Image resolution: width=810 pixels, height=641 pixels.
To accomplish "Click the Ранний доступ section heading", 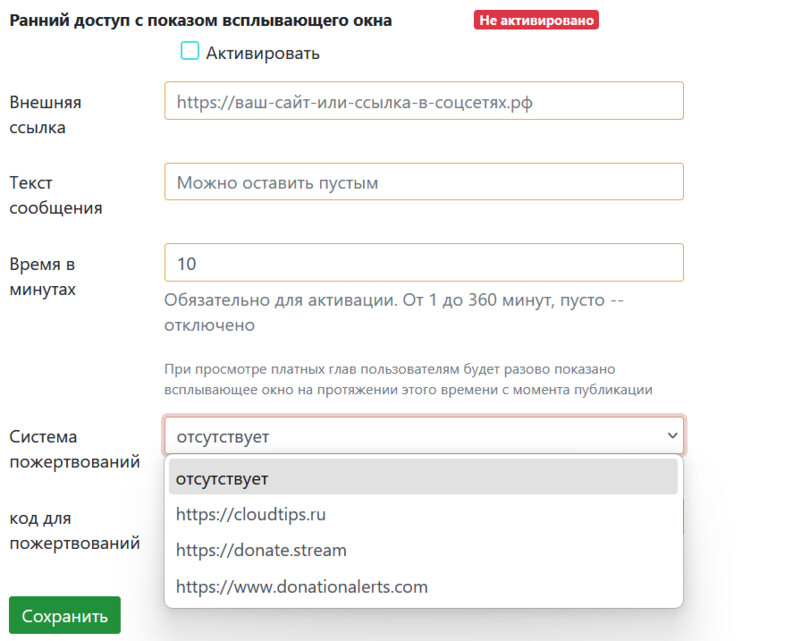I will (200, 20).
